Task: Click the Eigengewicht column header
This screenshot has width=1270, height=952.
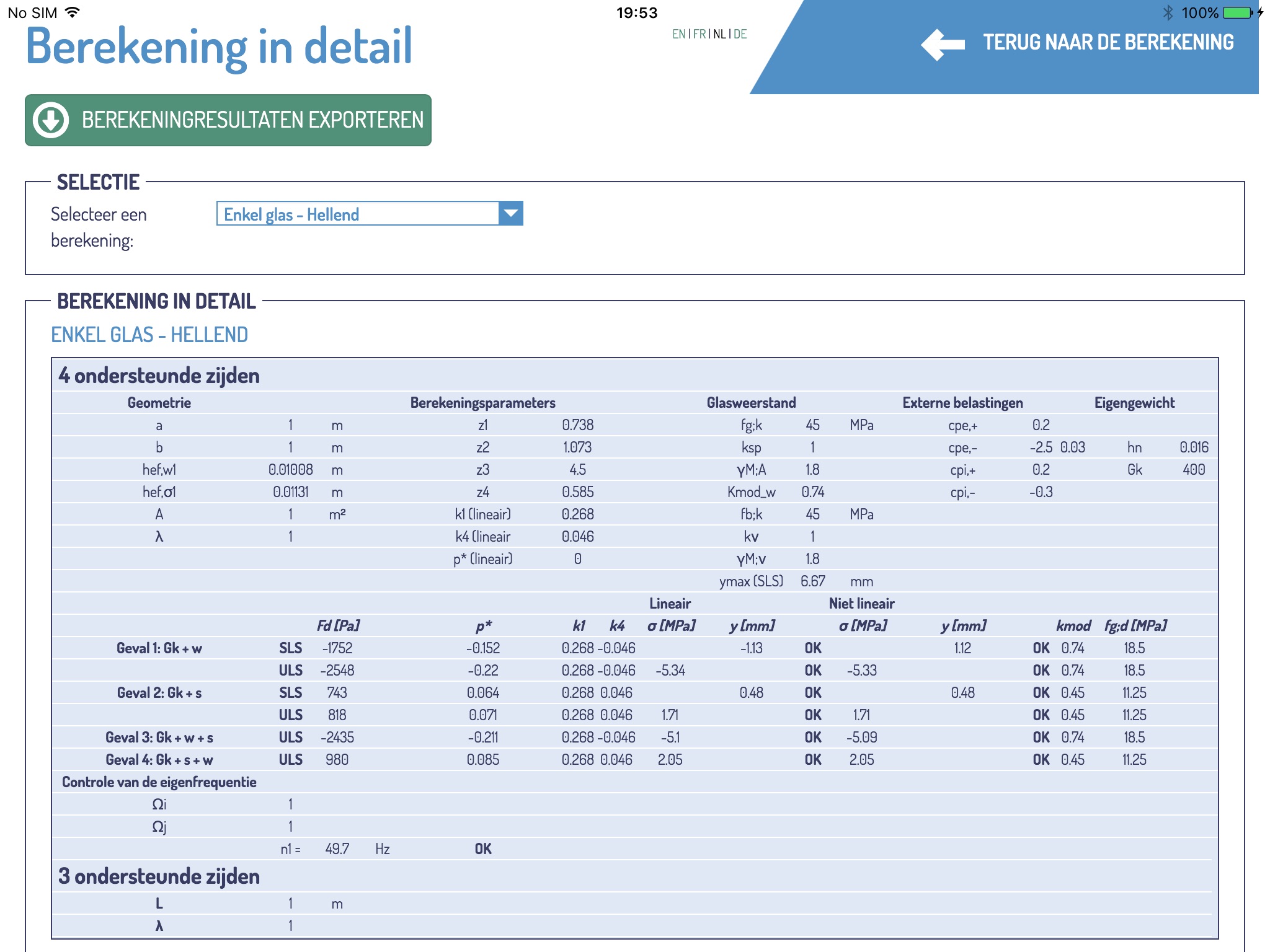Action: pyautogui.click(x=1135, y=403)
